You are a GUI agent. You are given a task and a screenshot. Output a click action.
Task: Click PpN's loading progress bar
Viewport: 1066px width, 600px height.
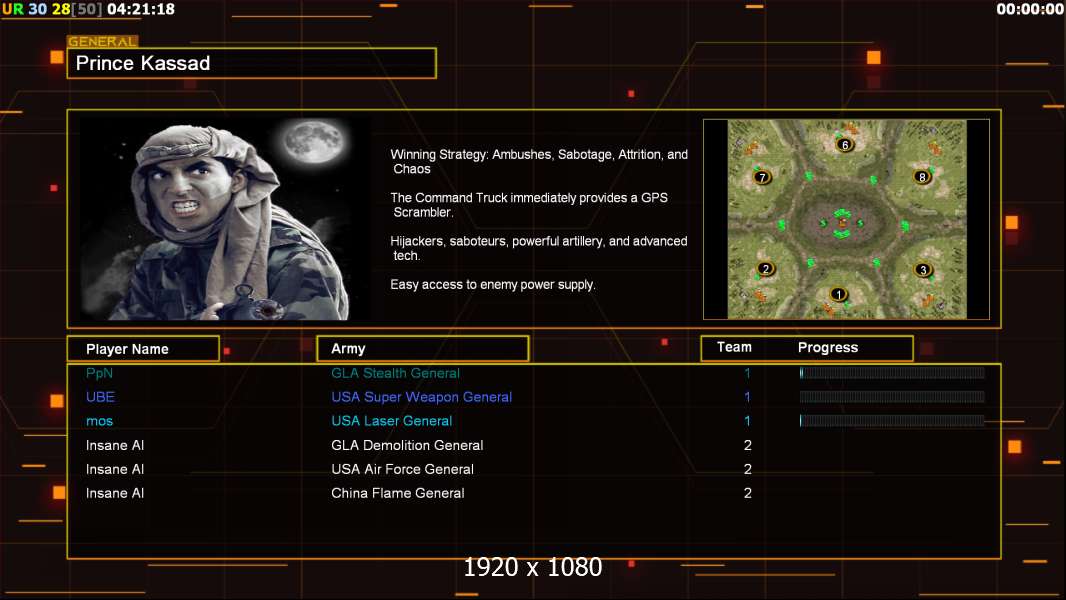[x=892, y=372]
